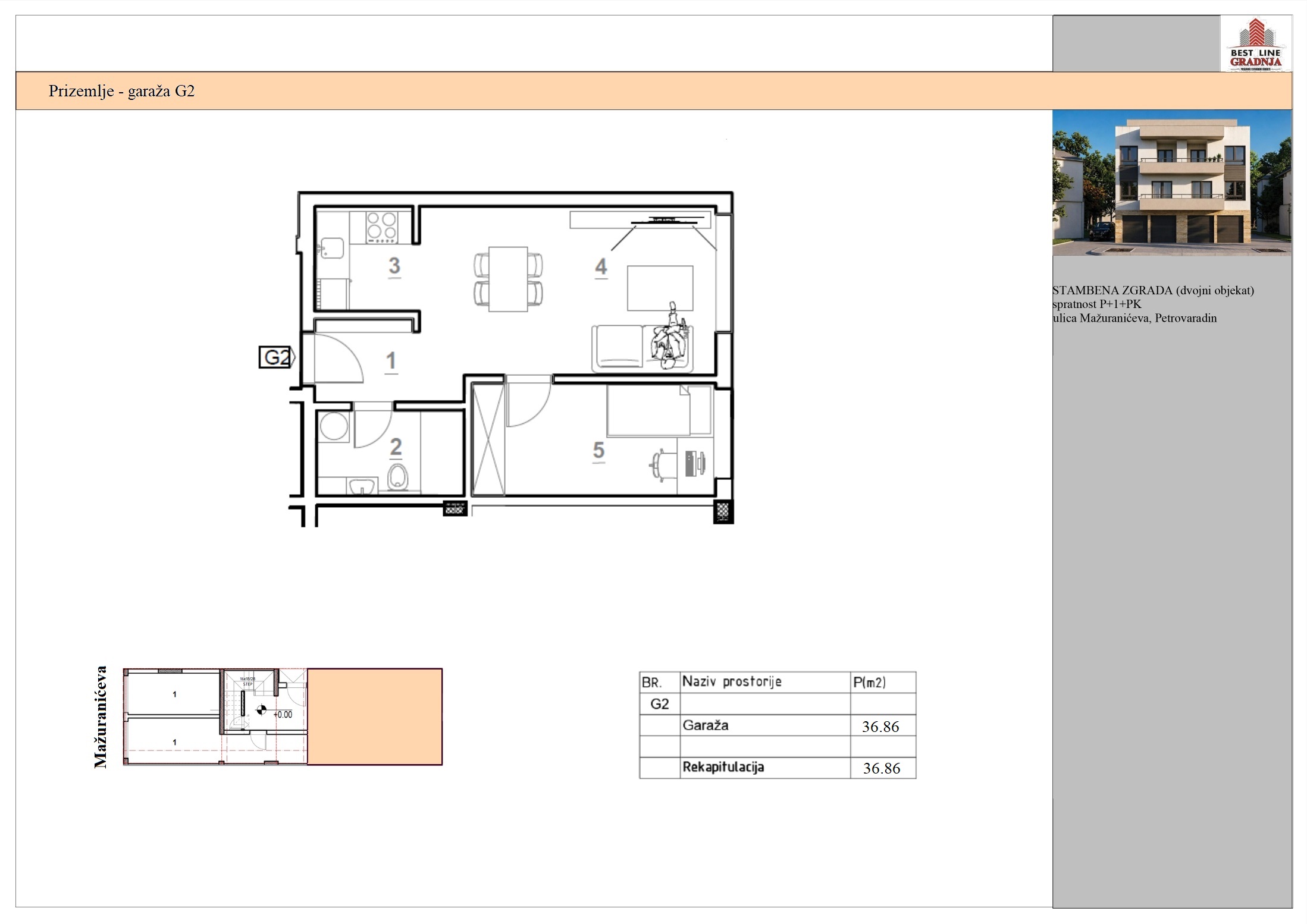Image resolution: width=1307 pixels, height=924 pixels.
Task: Click the stove burner icon in kitchen
Action: [x=381, y=227]
